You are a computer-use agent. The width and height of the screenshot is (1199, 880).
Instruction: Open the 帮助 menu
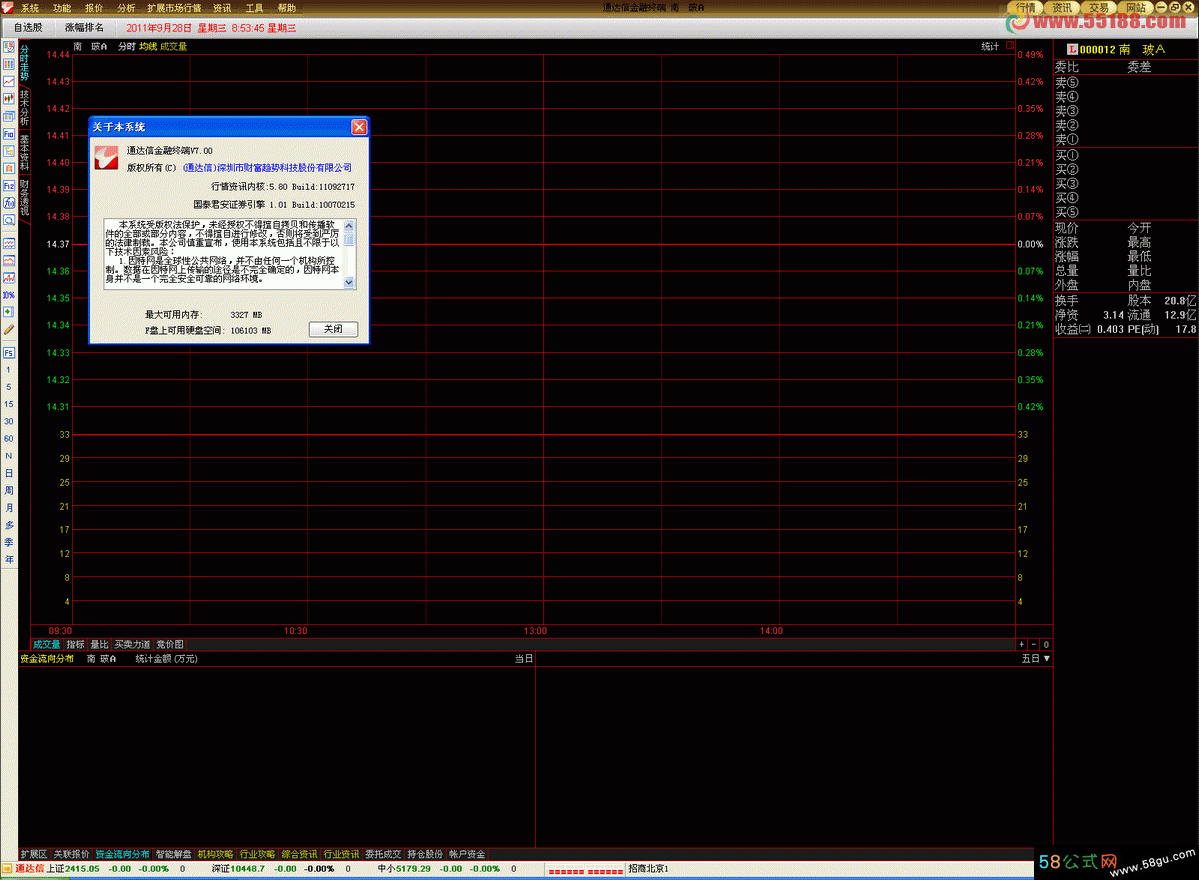pos(287,8)
